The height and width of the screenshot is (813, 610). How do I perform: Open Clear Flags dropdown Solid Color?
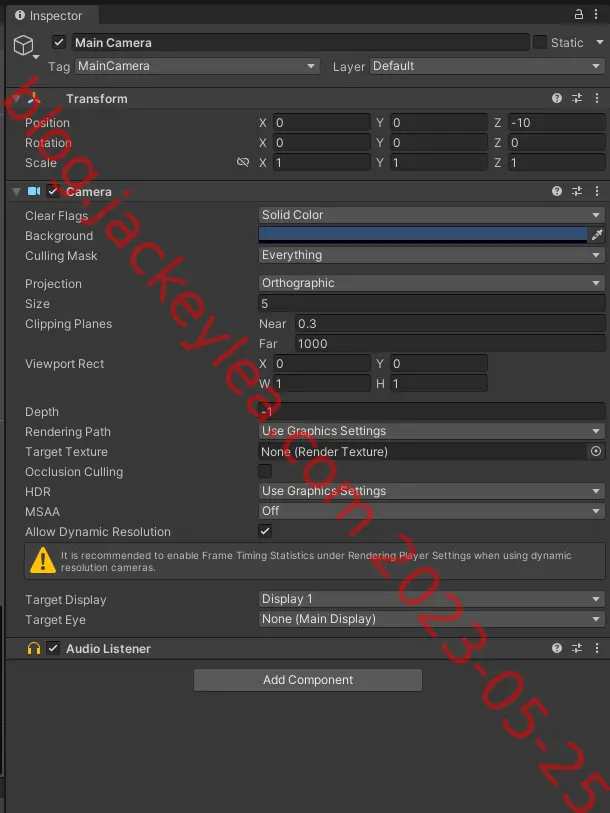pos(432,215)
